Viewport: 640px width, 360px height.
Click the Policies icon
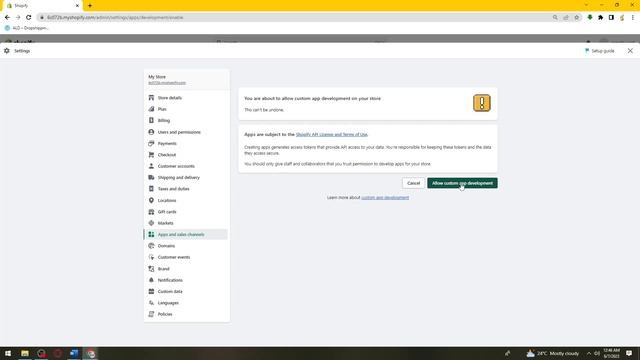point(151,314)
